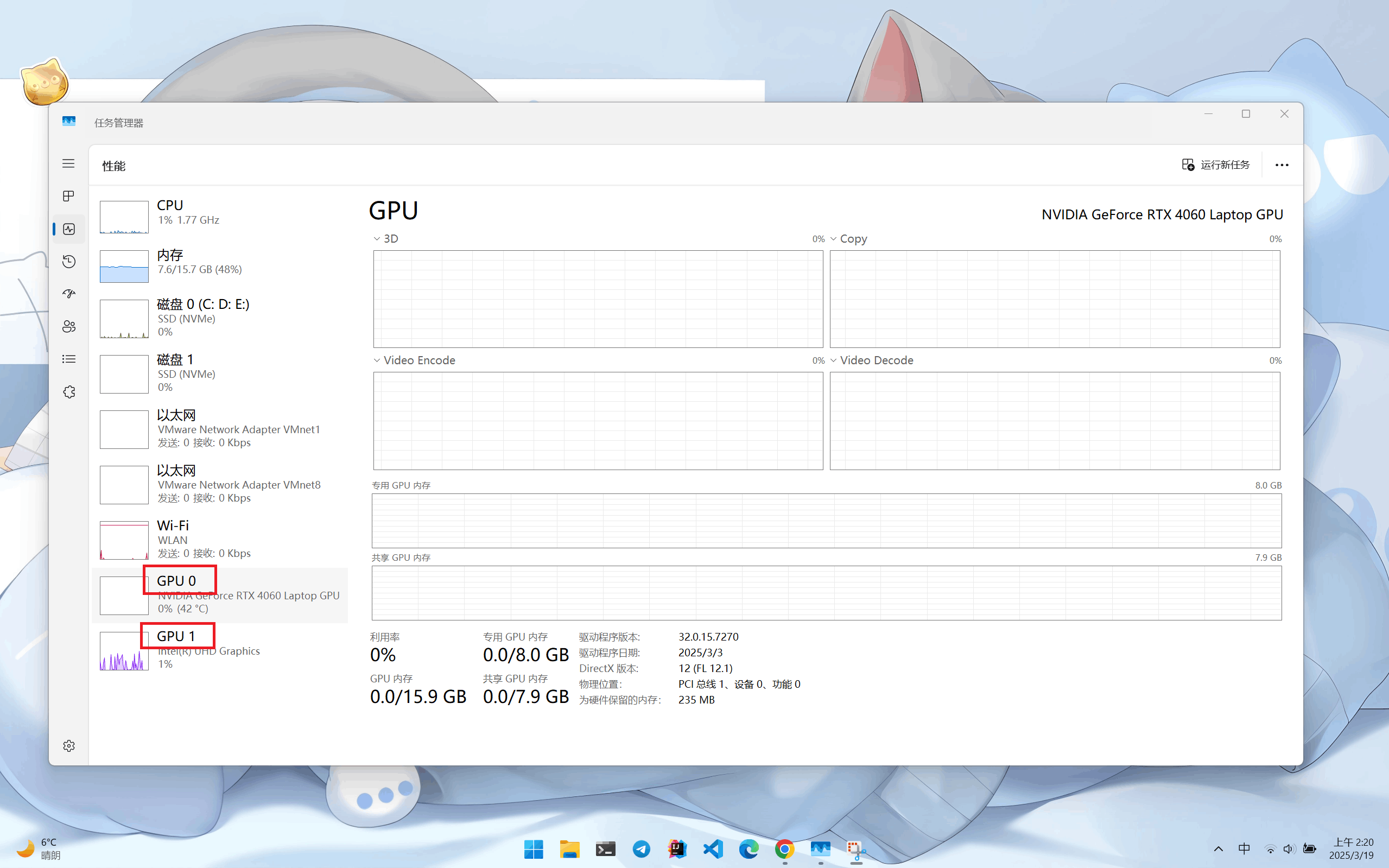The height and width of the screenshot is (868, 1389).
Task: Click the Task Manager taskbar icon
Action: coord(820,849)
